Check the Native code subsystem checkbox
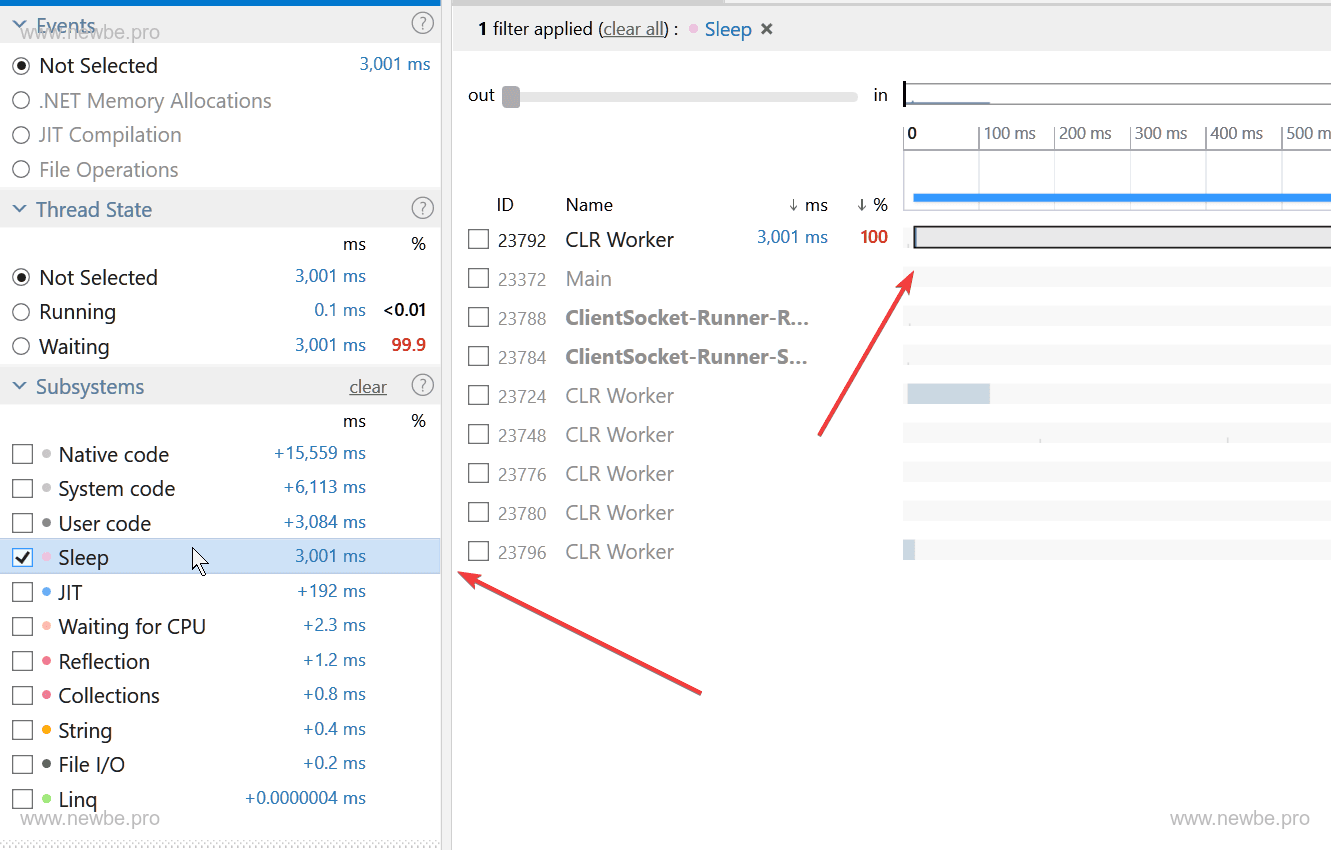This screenshot has height=850, width=1331. pos(22,455)
